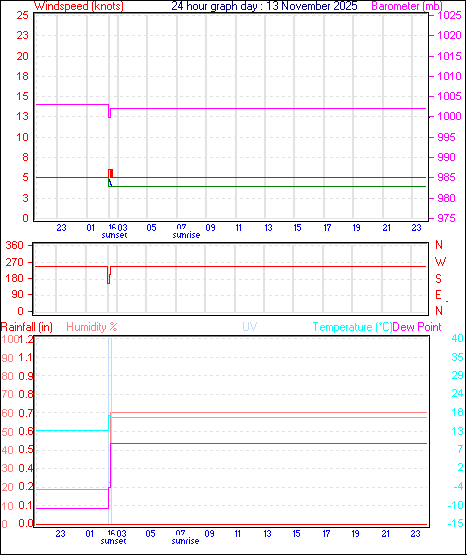Viewport: 467px width, 559px height.
Task: Select temperature scale value -15
Action: tap(456, 523)
